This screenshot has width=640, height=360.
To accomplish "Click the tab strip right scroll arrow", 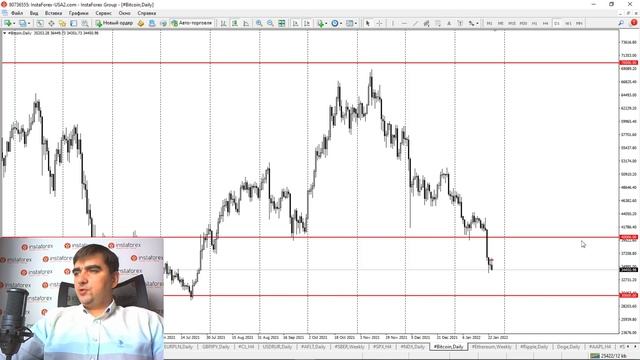I will (636, 347).
